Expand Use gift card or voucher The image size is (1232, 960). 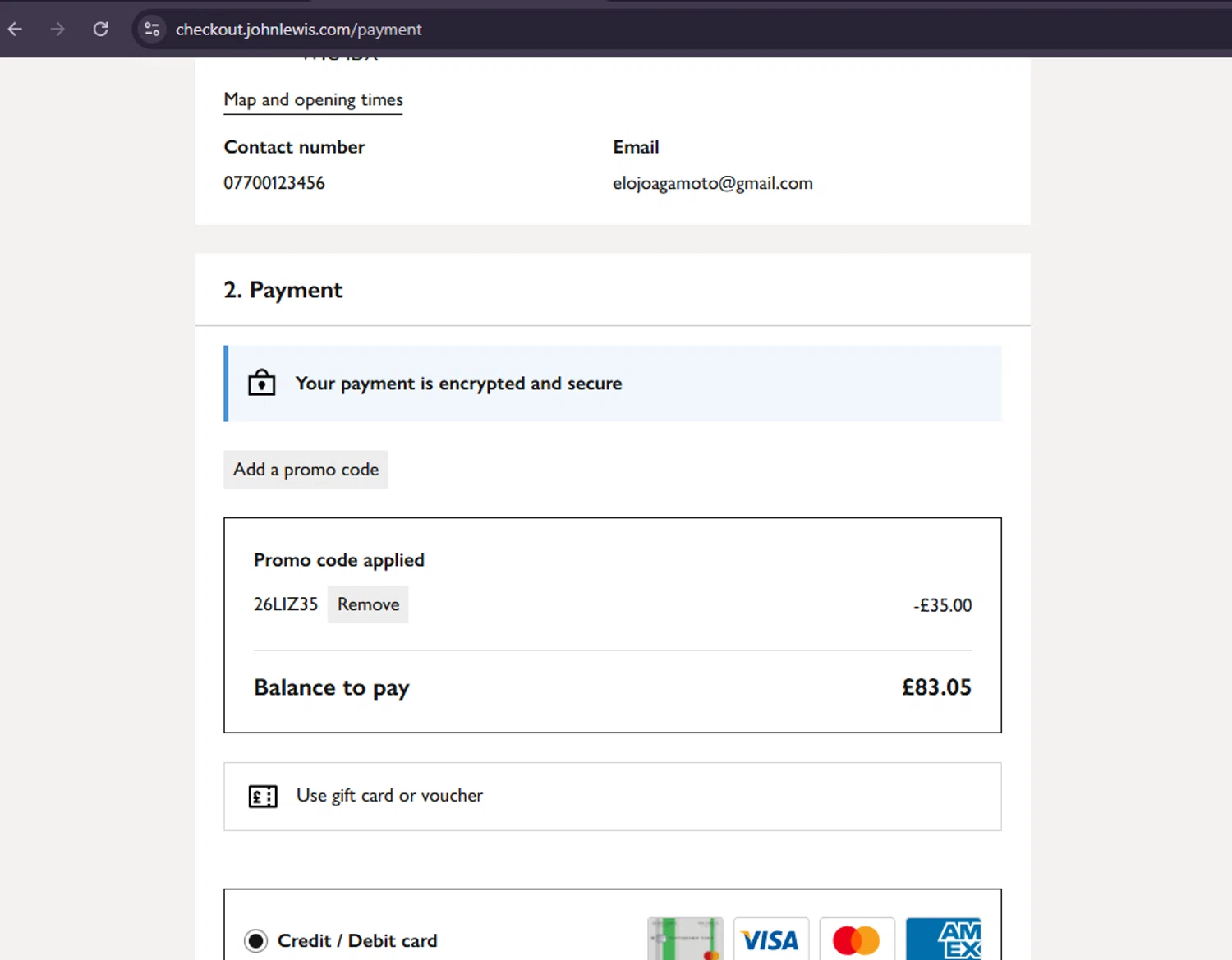(x=613, y=797)
